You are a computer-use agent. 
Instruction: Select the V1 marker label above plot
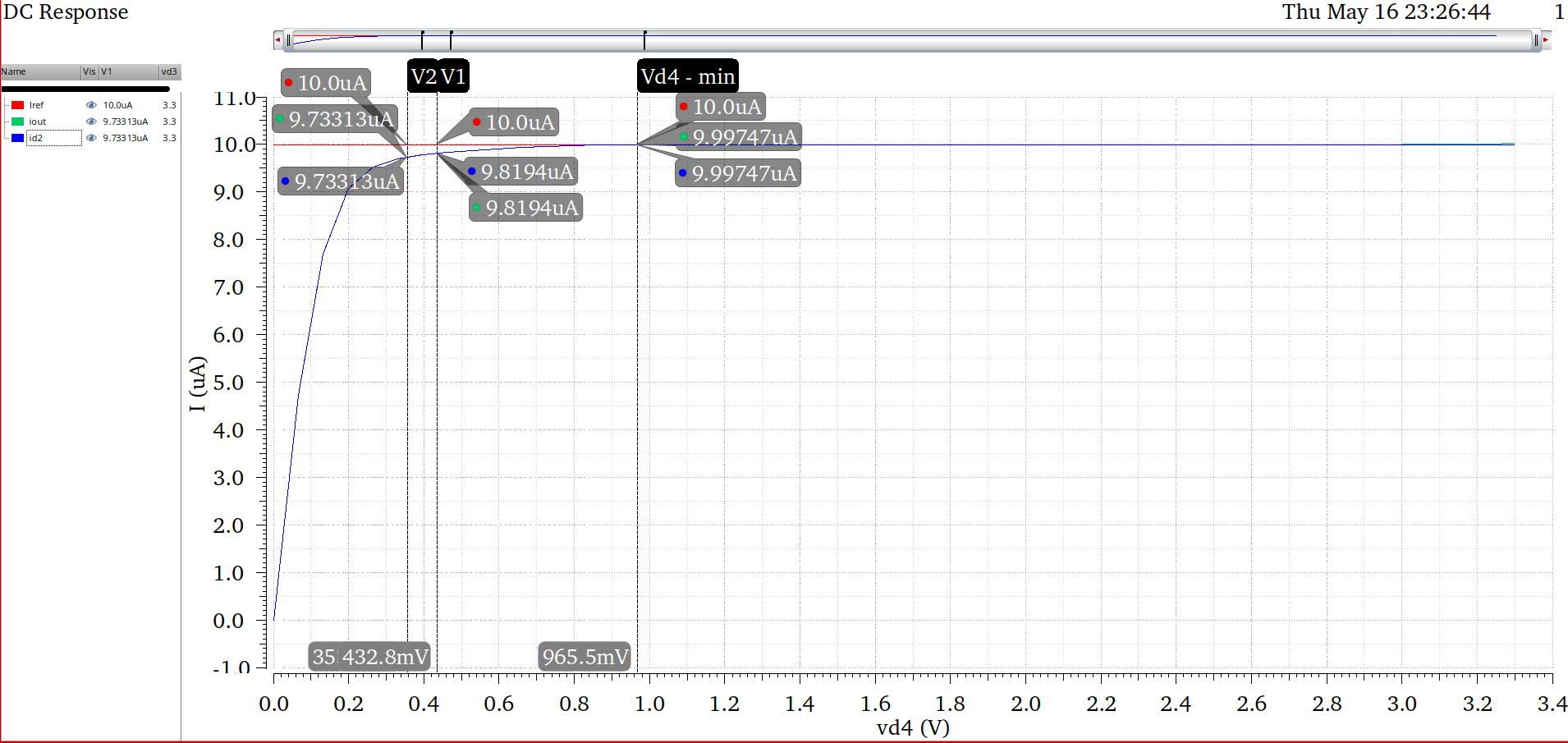(x=453, y=76)
